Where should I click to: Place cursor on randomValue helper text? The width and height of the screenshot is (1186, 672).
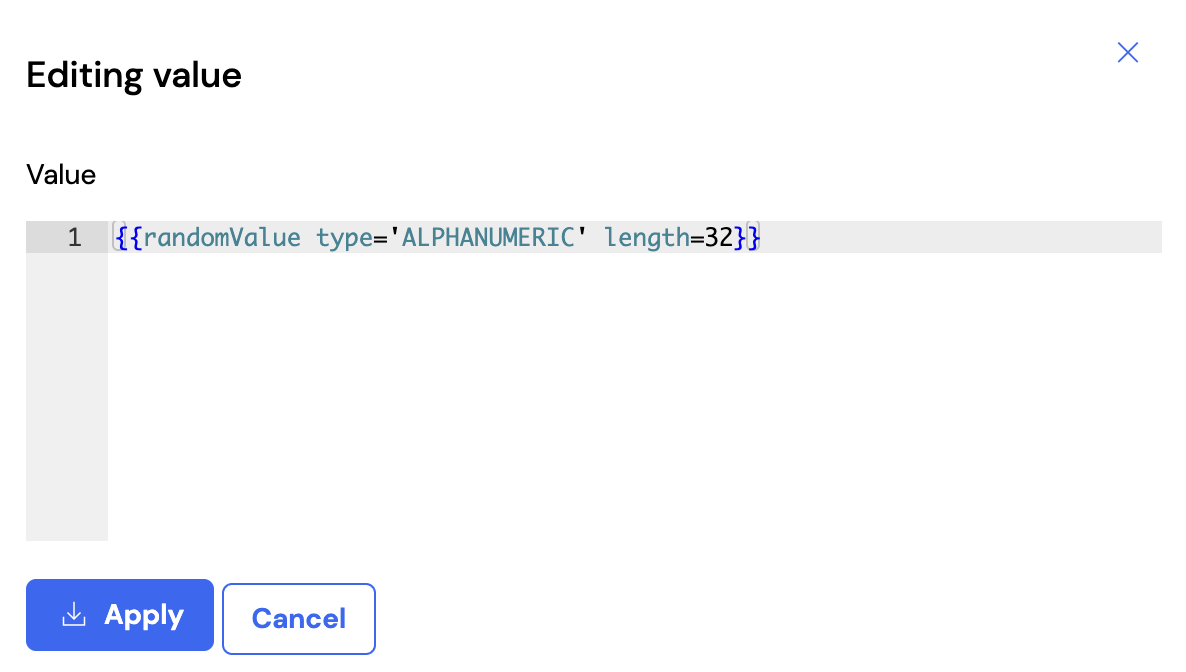(222, 238)
